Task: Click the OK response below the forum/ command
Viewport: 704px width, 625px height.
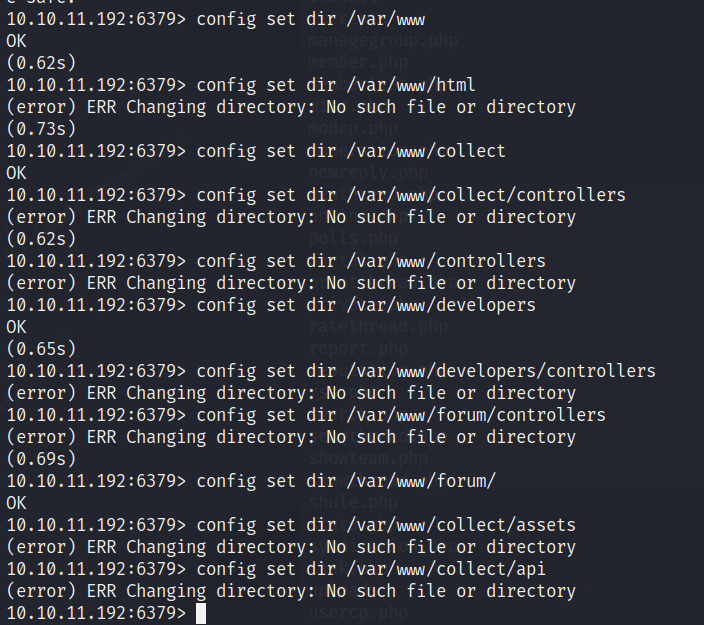Action: click(16, 503)
